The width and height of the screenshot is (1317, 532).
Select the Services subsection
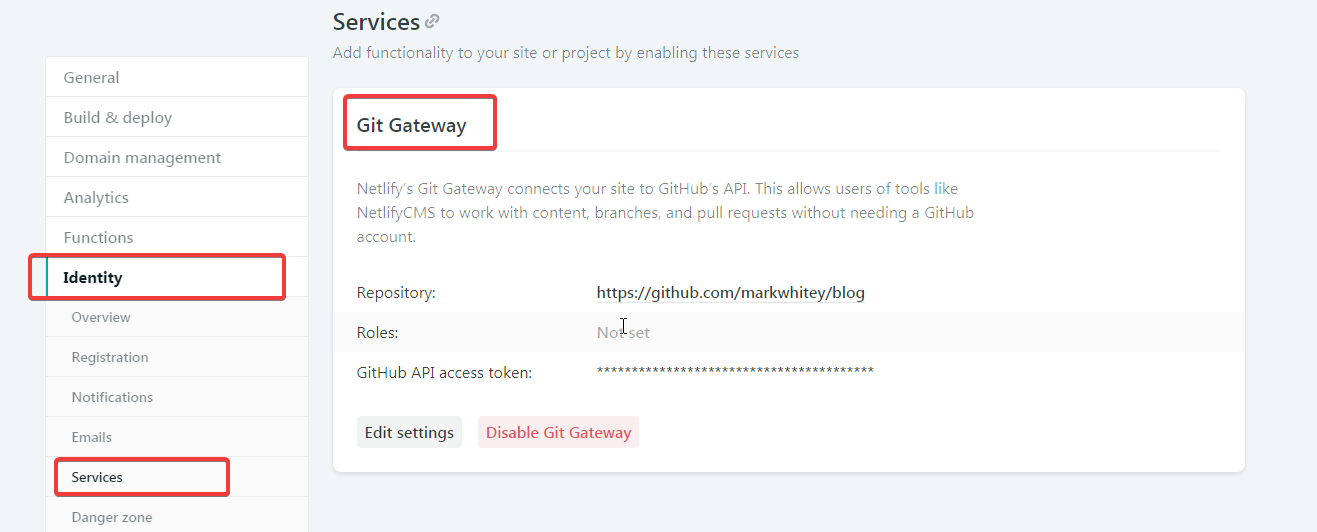177,477
